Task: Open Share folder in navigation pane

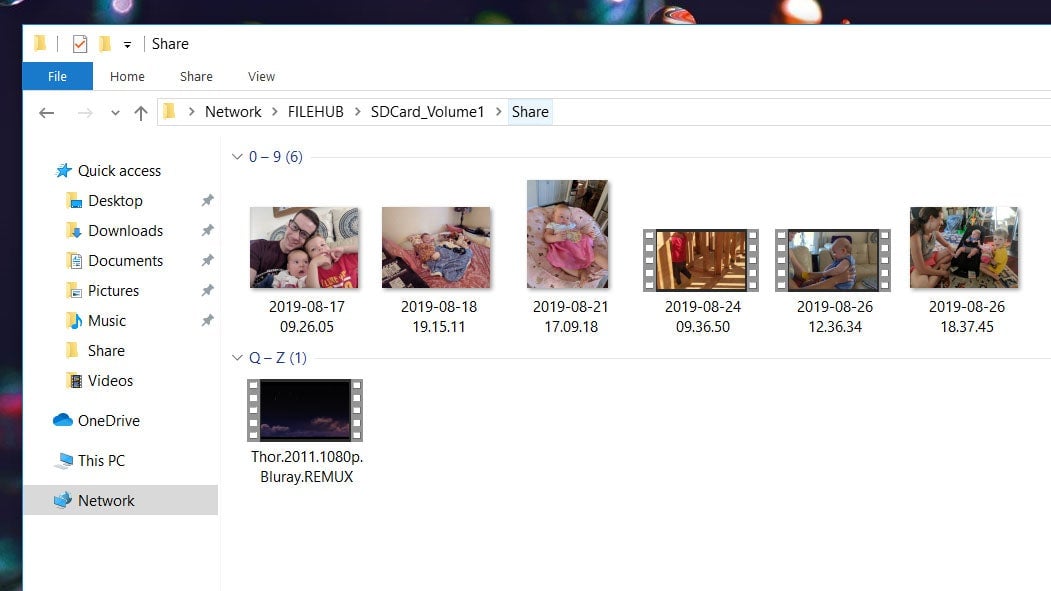Action: (106, 351)
